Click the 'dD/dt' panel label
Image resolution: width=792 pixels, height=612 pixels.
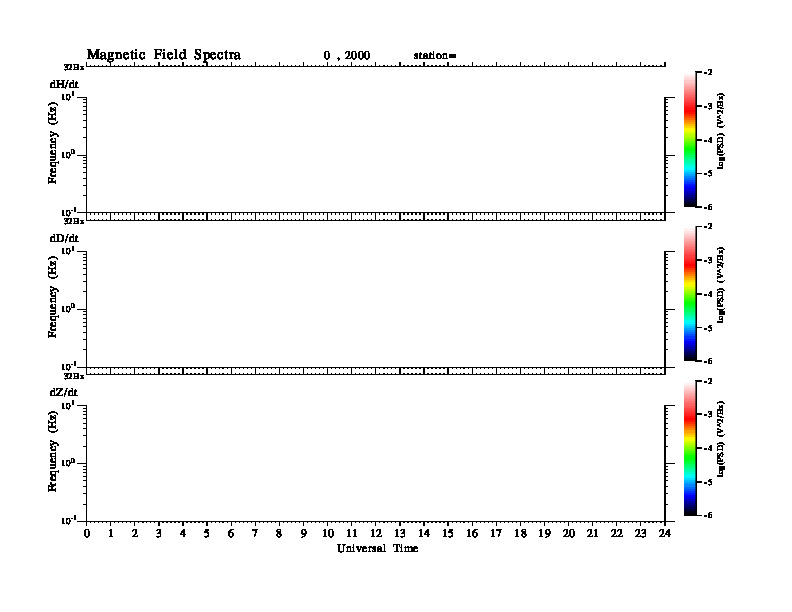(x=64, y=238)
